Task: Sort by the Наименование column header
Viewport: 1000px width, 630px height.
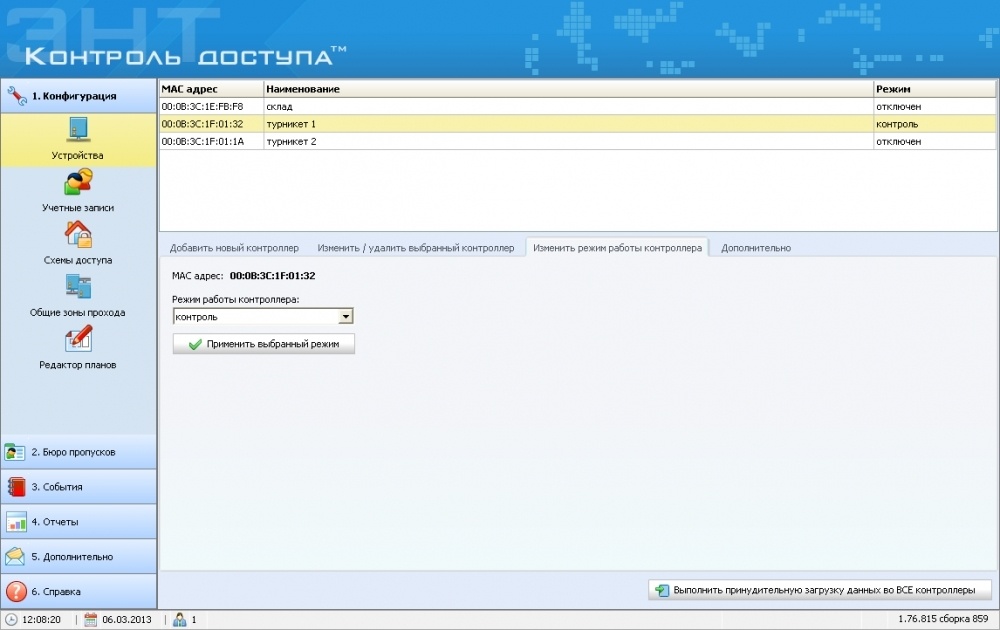Action: (568, 89)
